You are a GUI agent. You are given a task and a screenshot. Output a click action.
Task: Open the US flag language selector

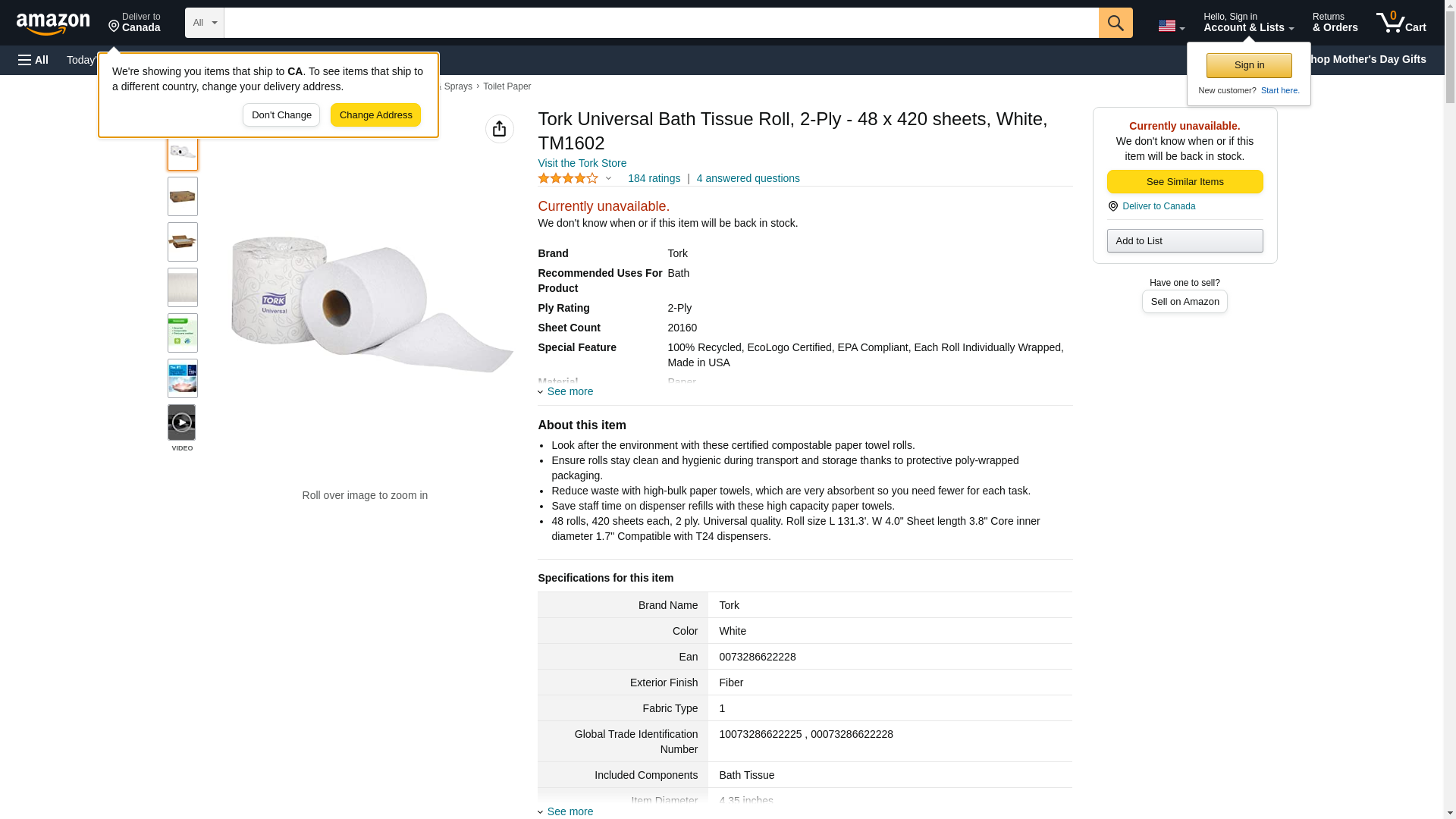click(x=1171, y=26)
